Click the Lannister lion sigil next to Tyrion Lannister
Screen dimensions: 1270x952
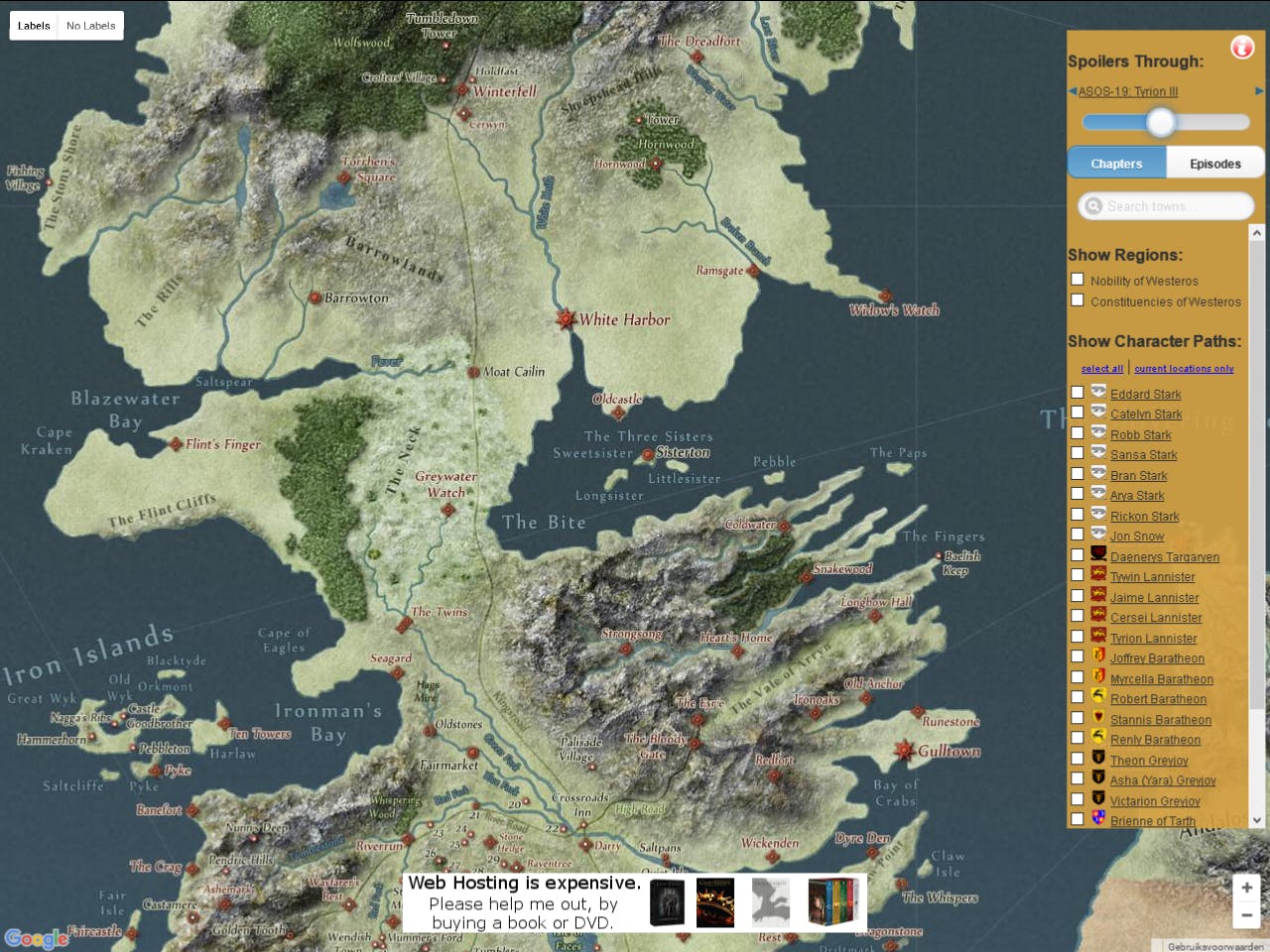point(1097,637)
